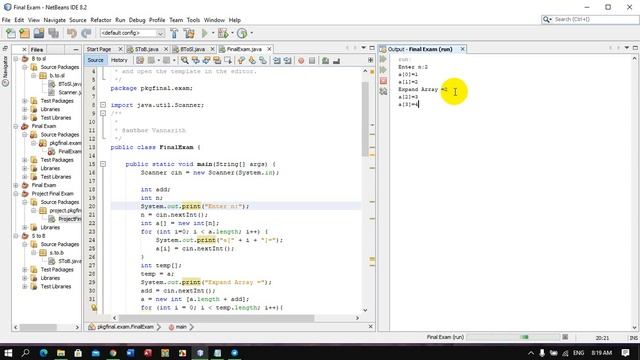This screenshot has width=640, height=360.
Task: Click the Start Macro Recording red icon
Action: (301, 60)
